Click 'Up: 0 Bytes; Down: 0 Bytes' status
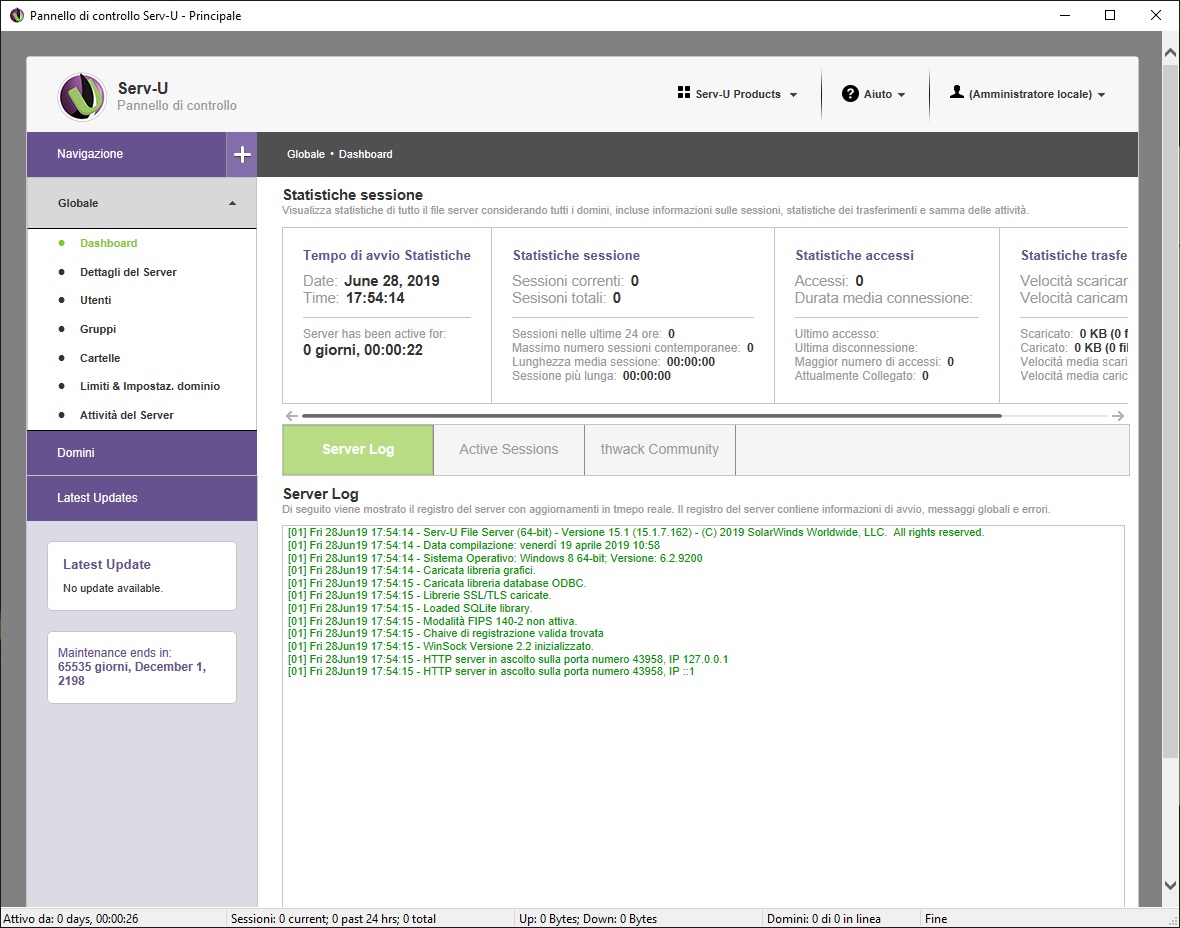Screen dimensions: 1180x928 (588, 918)
